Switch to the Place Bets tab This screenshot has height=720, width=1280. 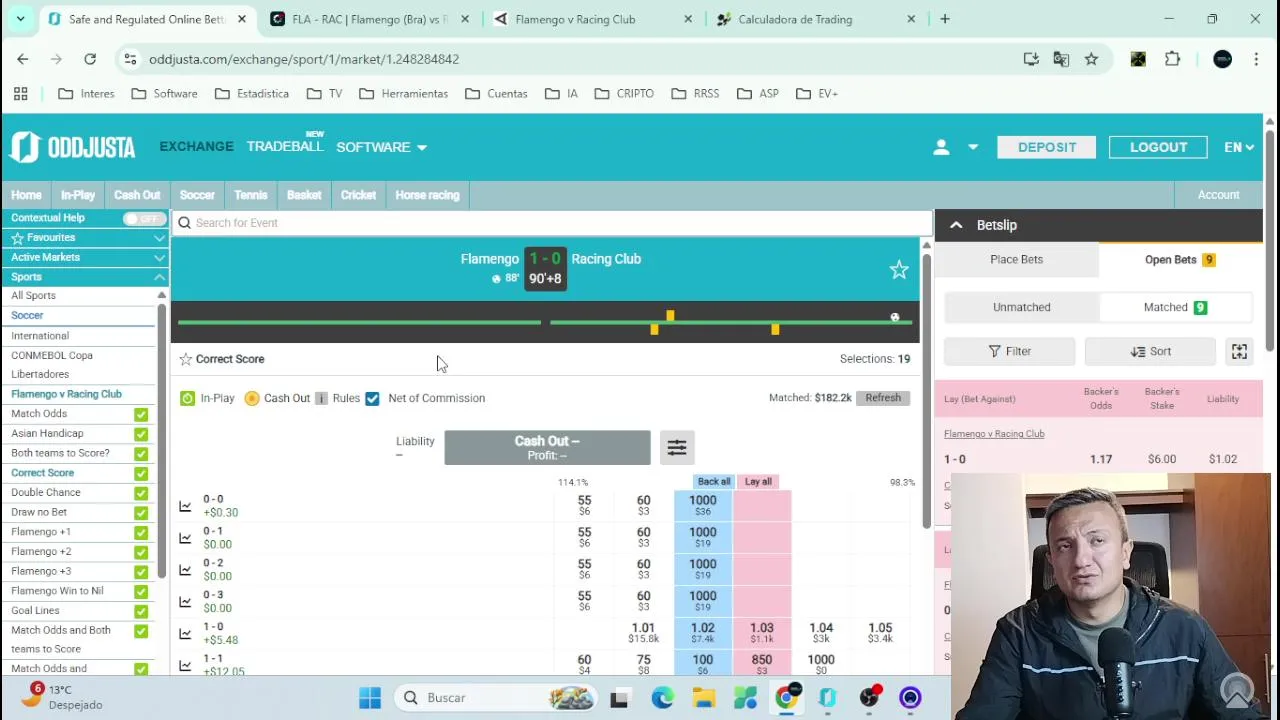coord(1016,260)
